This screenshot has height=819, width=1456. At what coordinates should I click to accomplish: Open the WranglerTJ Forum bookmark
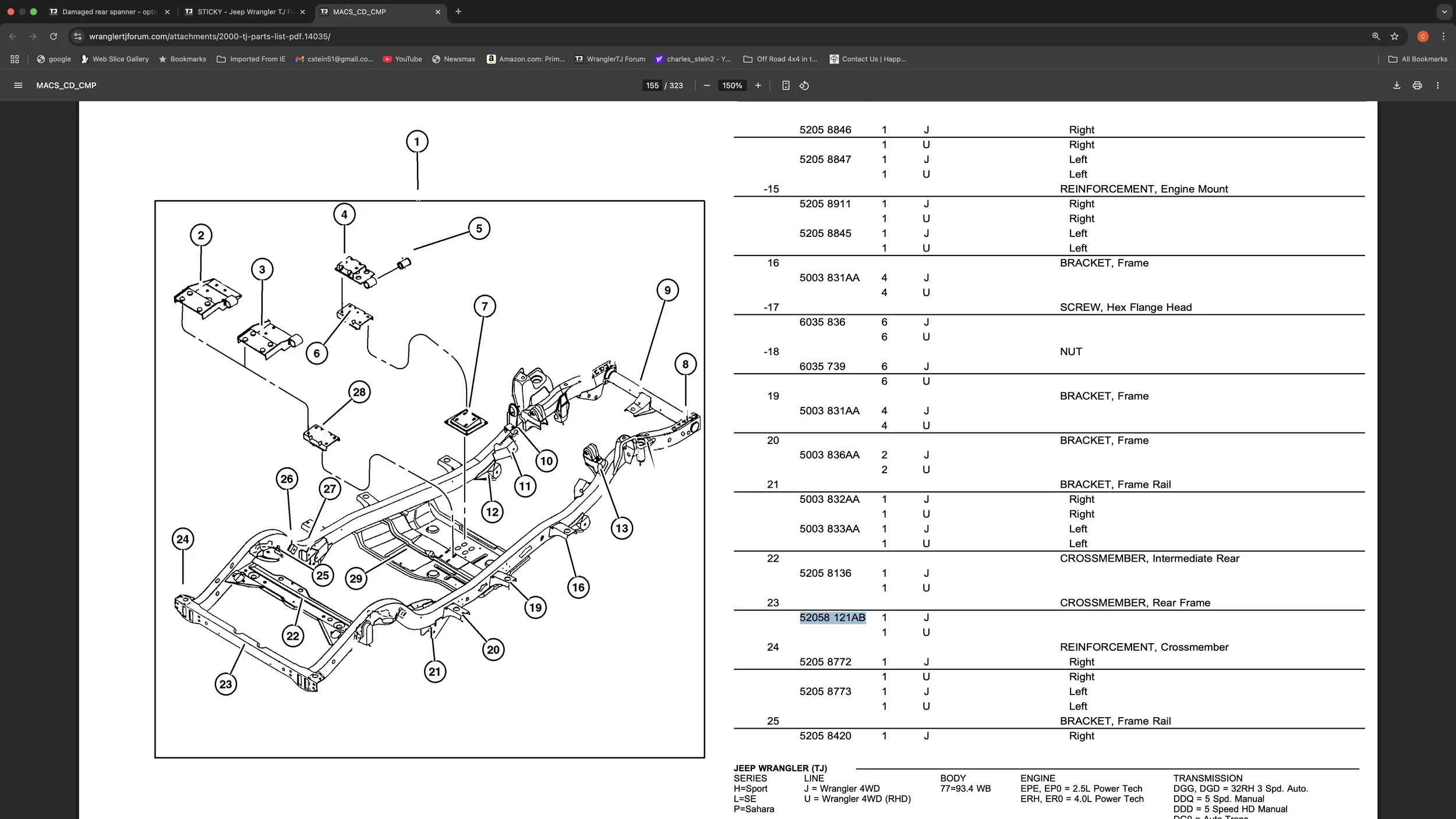coord(610,59)
